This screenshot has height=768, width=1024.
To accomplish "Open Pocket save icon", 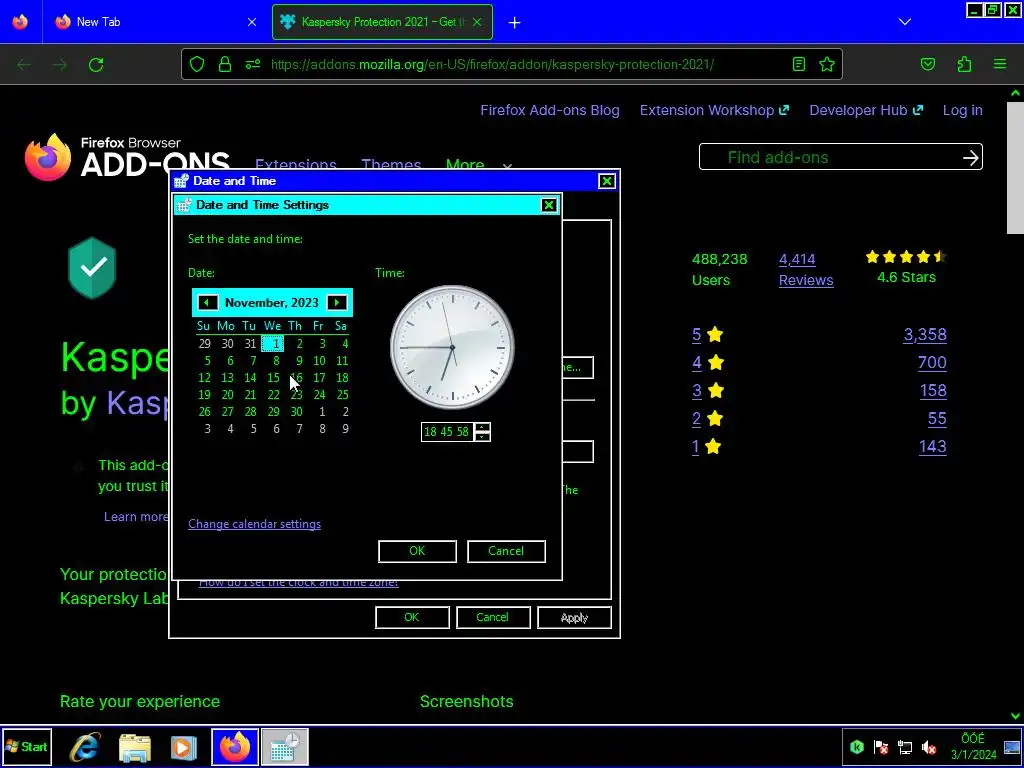I will point(928,64).
